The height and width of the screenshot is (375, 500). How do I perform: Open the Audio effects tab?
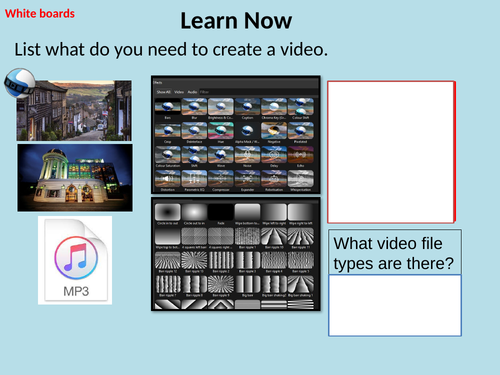coord(192,92)
